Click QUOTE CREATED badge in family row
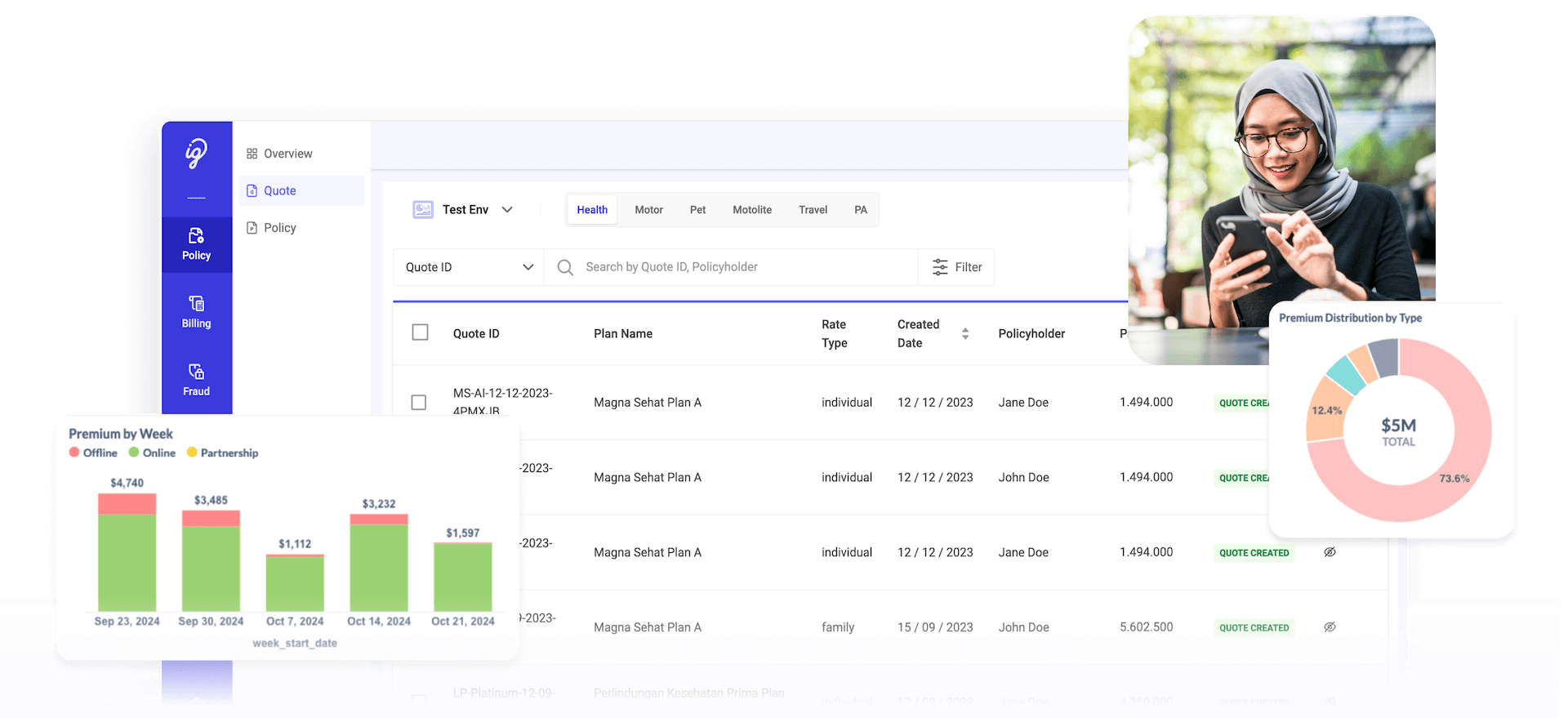This screenshot has width=1568, height=718. (x=1254, y=628)
